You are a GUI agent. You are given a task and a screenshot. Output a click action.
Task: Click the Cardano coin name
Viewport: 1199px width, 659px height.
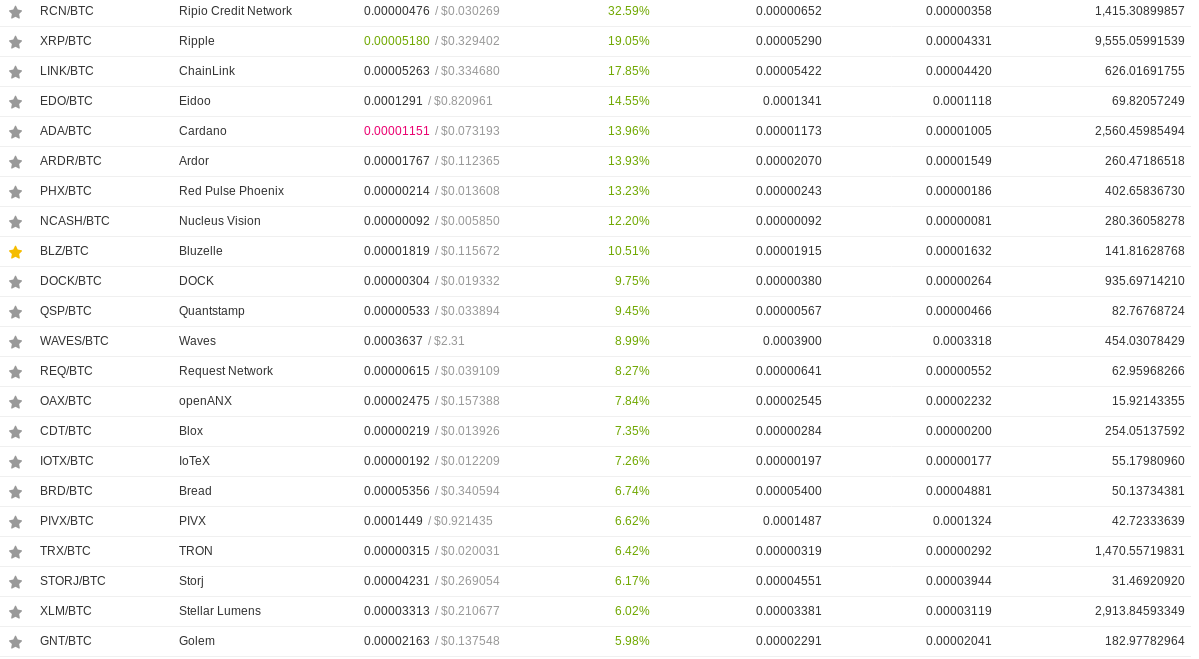click(203, 131)
